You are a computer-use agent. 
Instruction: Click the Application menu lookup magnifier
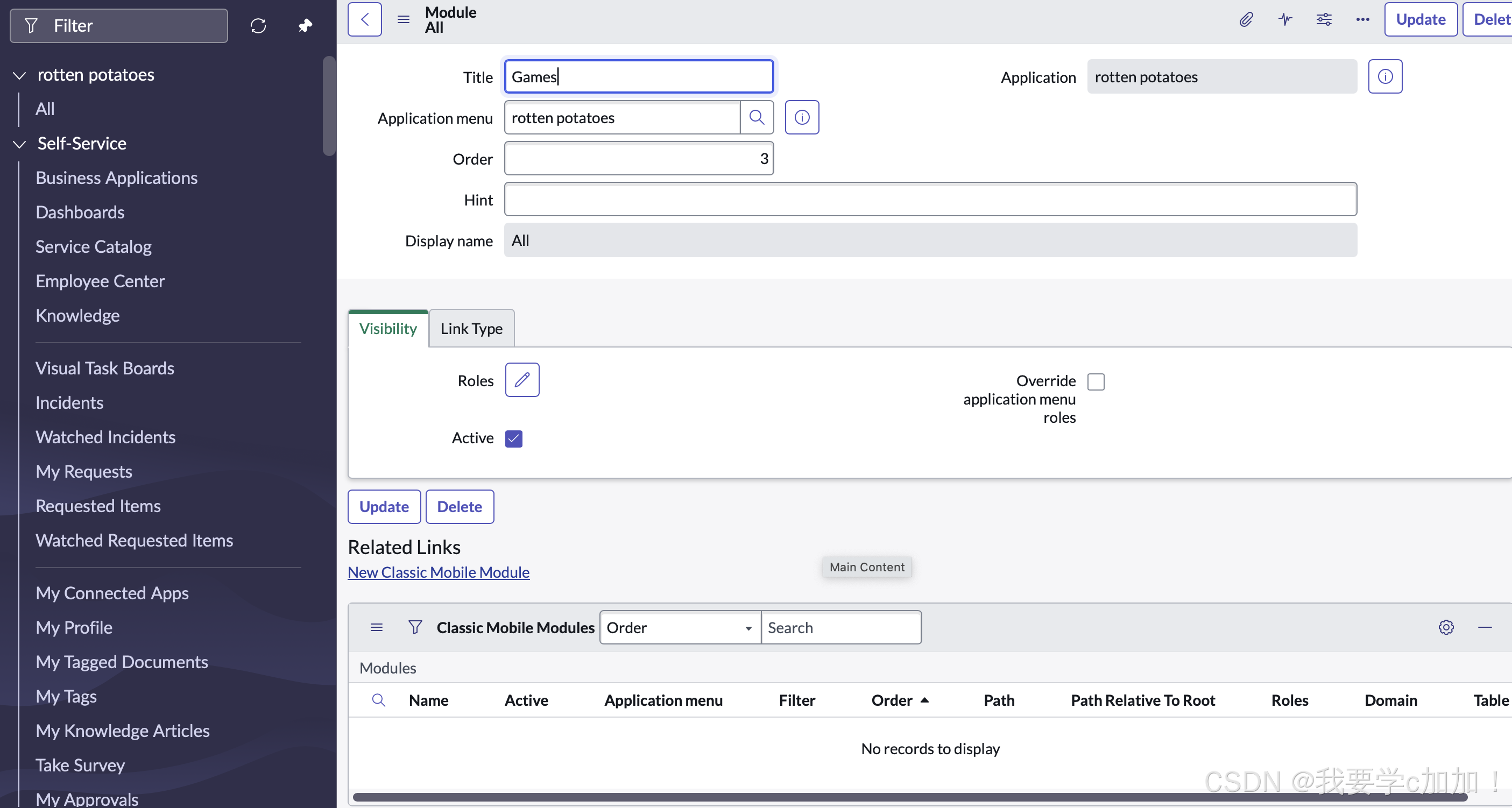(757, 117)
